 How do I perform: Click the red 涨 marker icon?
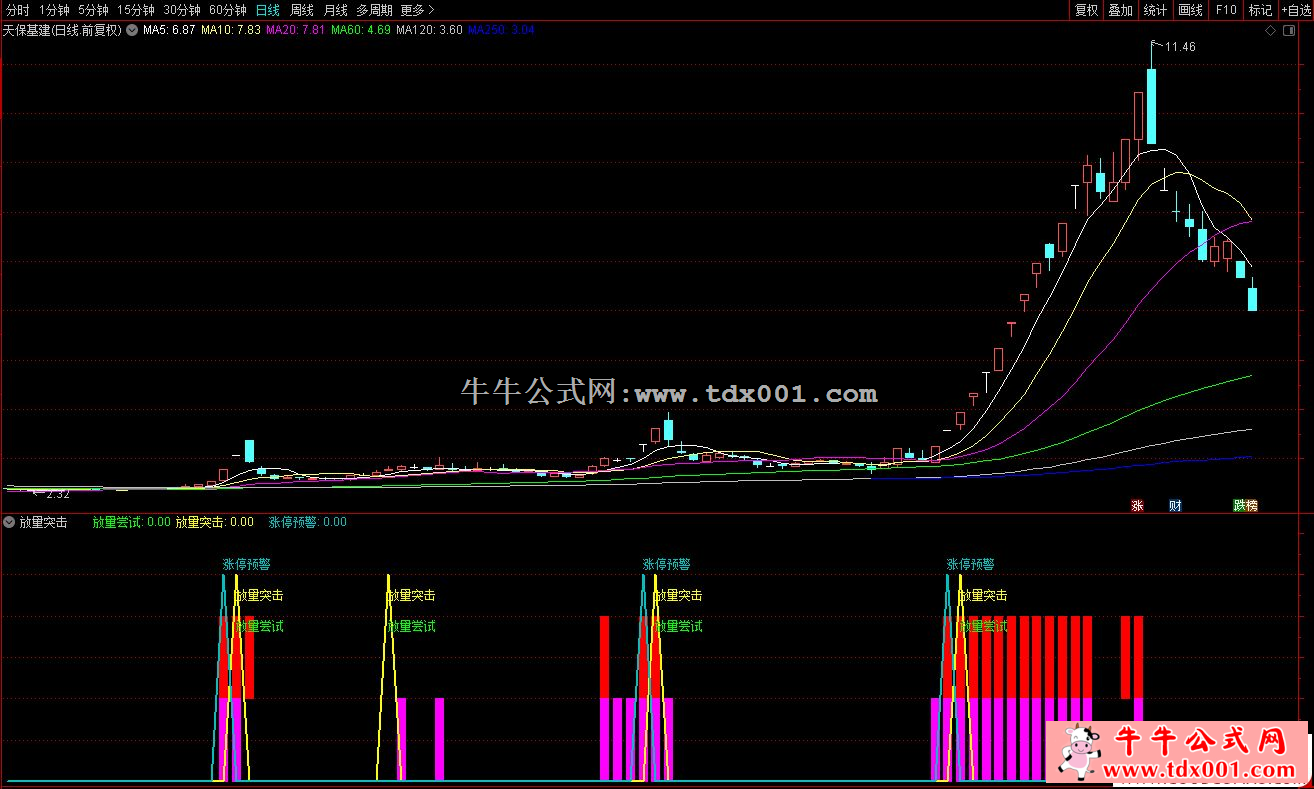1137,506
